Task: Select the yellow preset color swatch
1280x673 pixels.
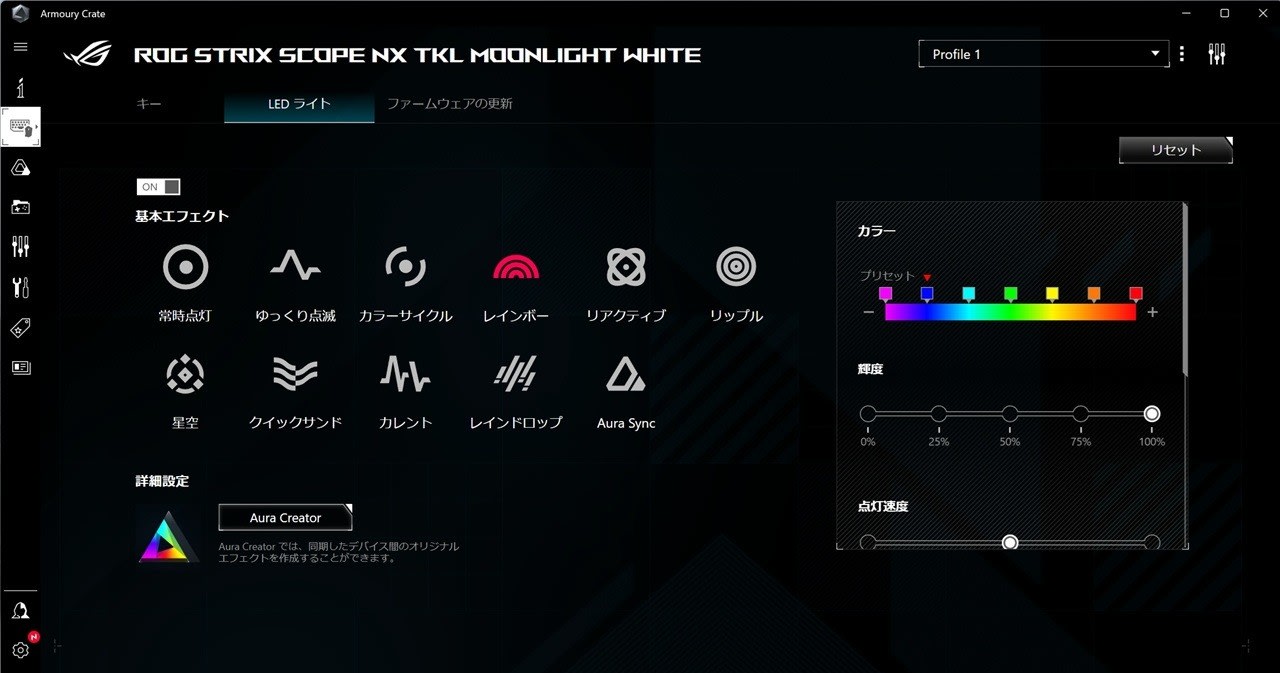Action: (x=1052, y=293)
